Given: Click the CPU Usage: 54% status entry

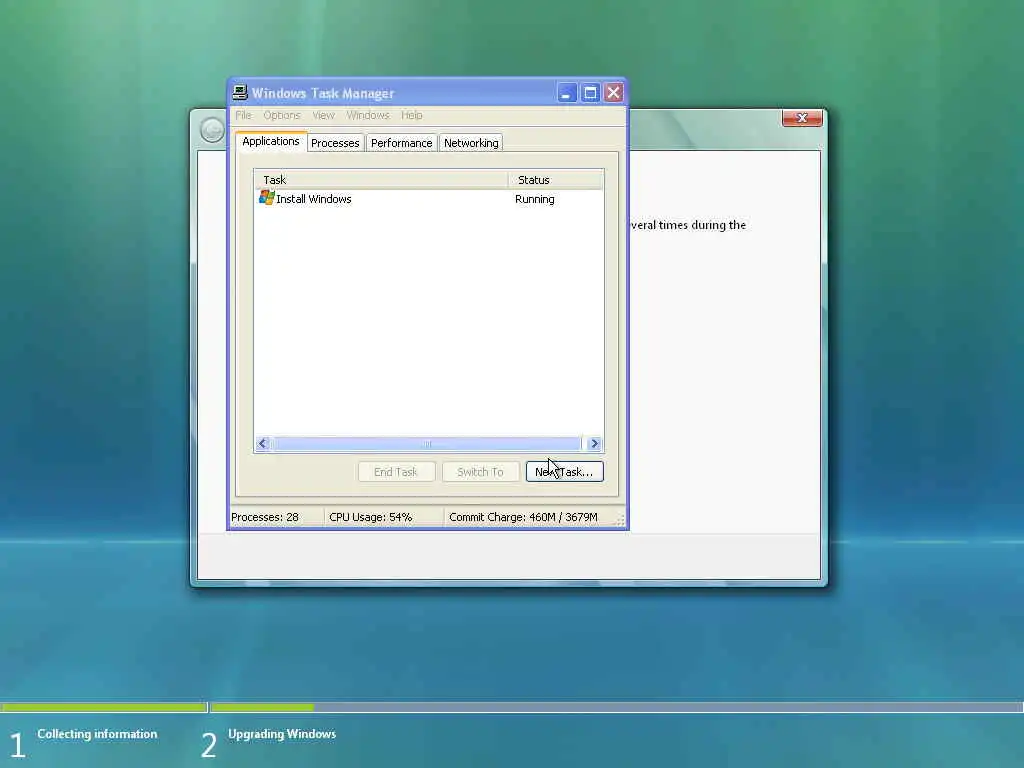Looking at the screenshot, I should pos(383,517).
